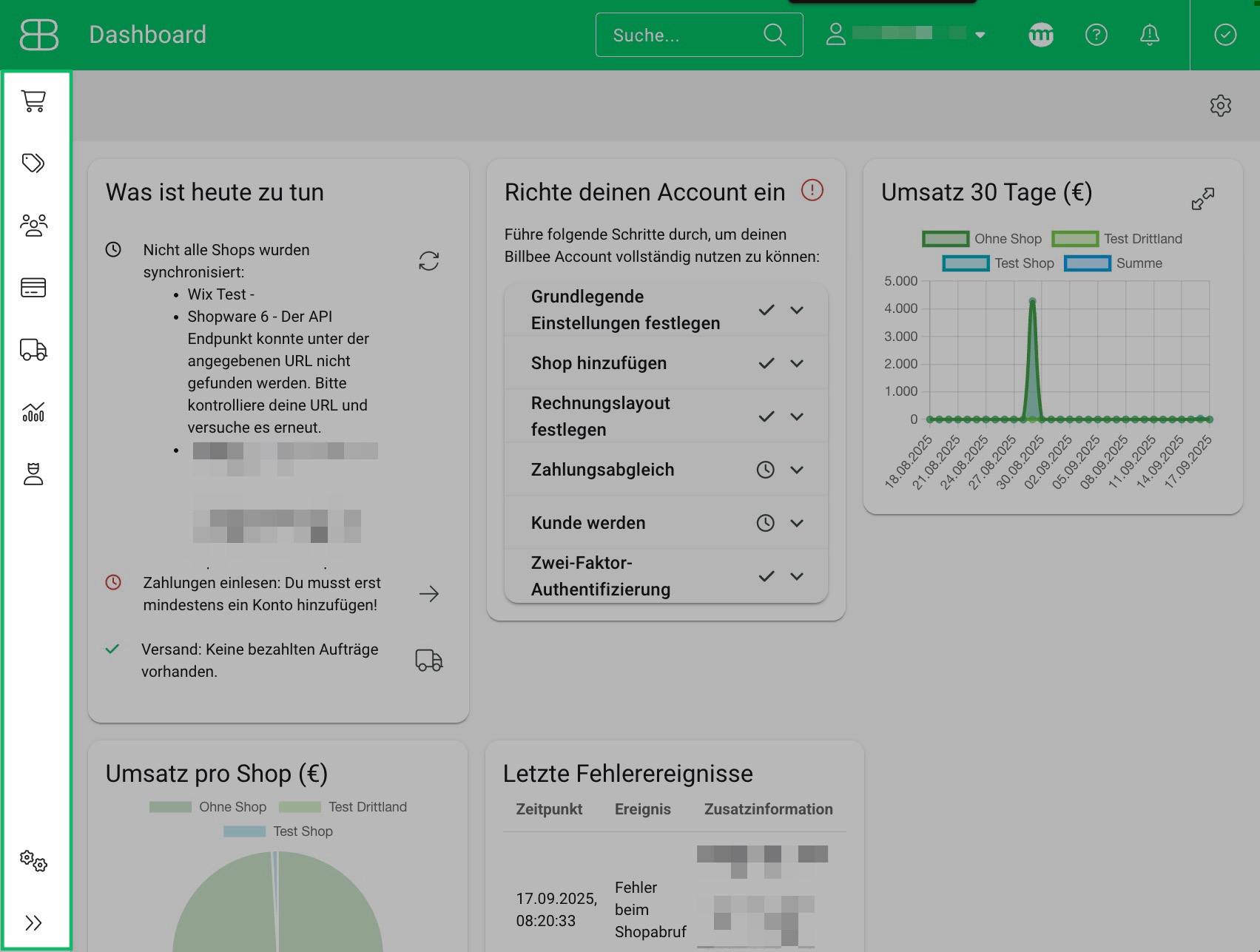1260x952 pixels.
Task: Toggle Summe series in 30 Tage chart
Action: pos(1113,263)
